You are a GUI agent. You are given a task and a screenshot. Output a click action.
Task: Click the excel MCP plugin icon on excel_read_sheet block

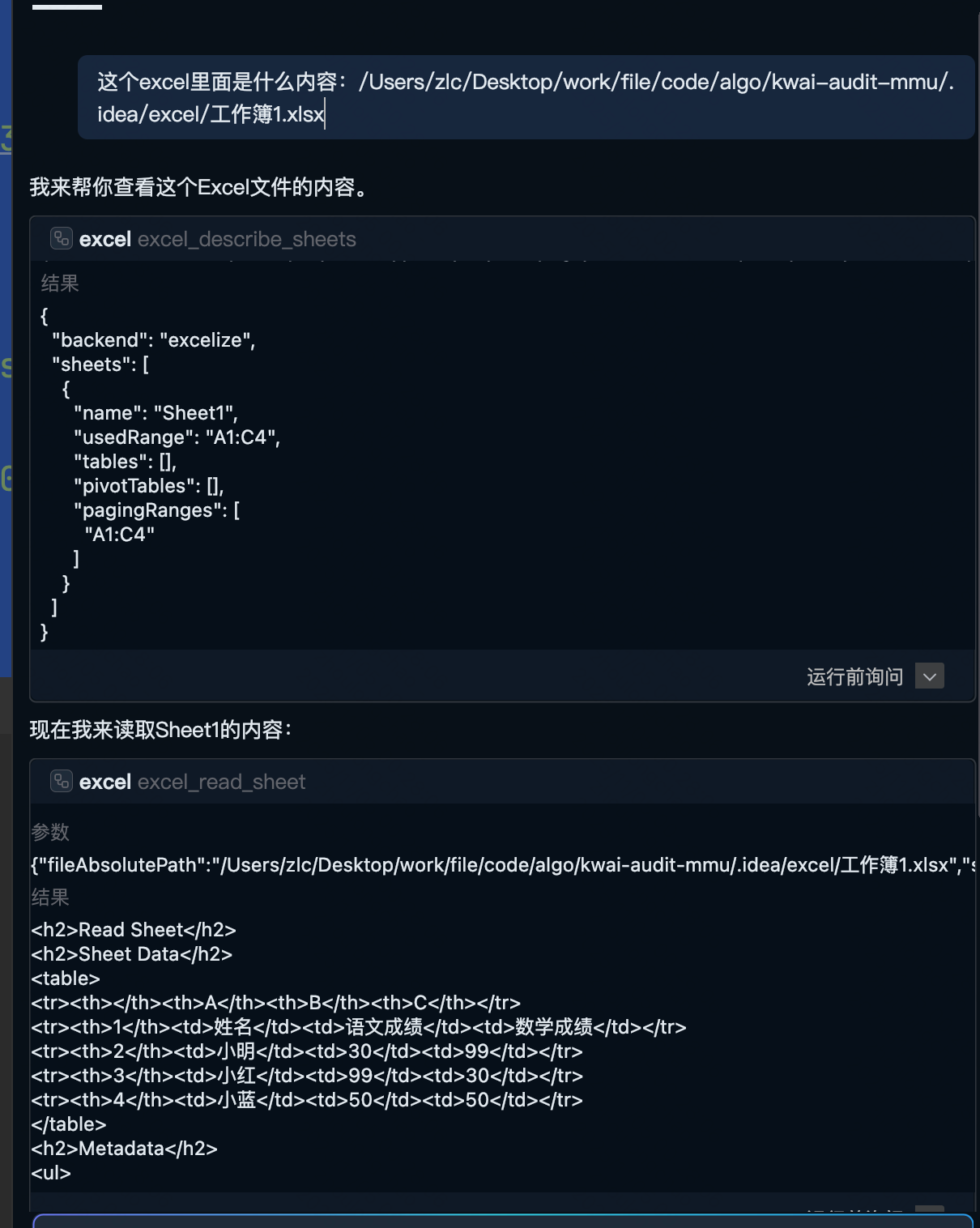[60, 781]
